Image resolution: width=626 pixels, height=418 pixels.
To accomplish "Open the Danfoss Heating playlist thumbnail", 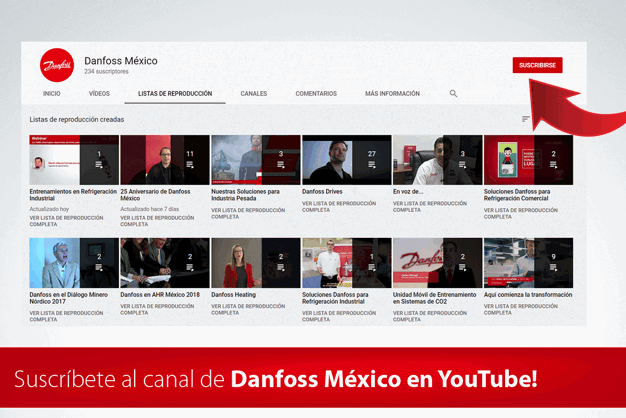I will [x=256, y=263].
